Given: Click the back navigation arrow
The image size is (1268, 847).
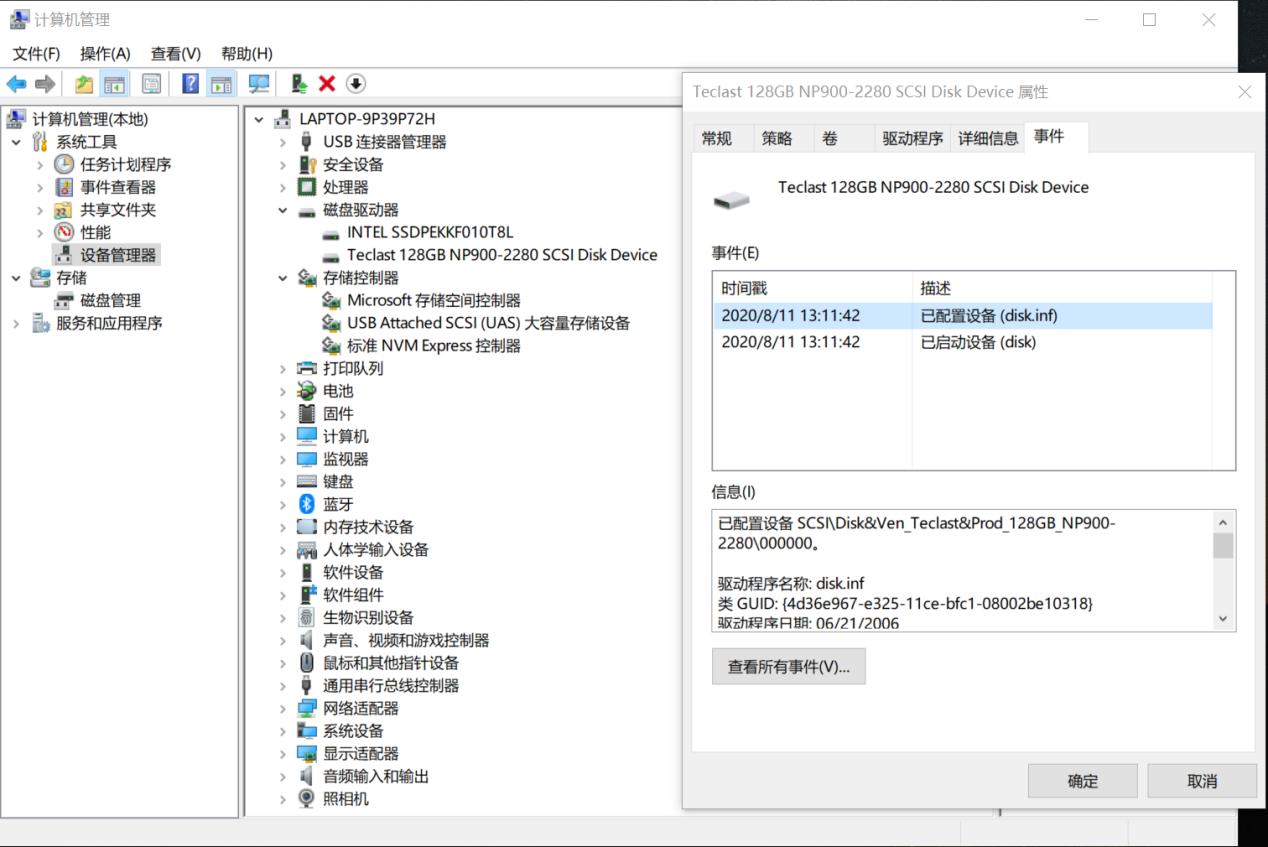Looking at the screenshot, I should point(15,84).
